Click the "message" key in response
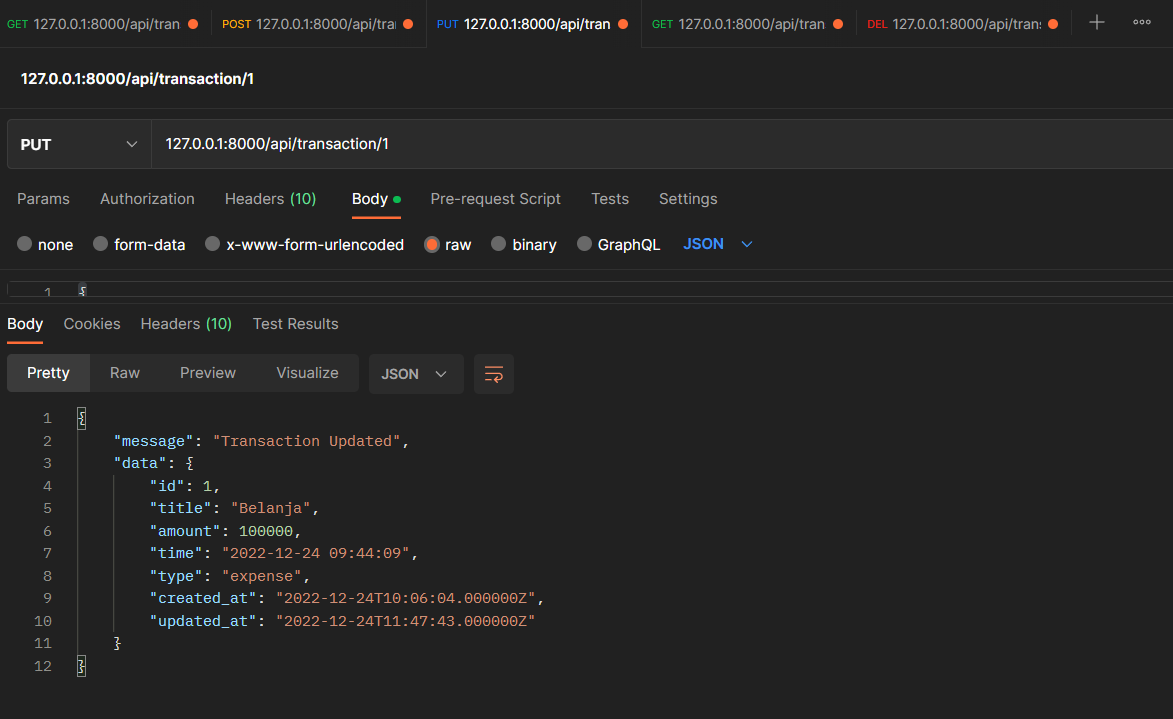This screenshot has width=1173, height=719. 153,441
